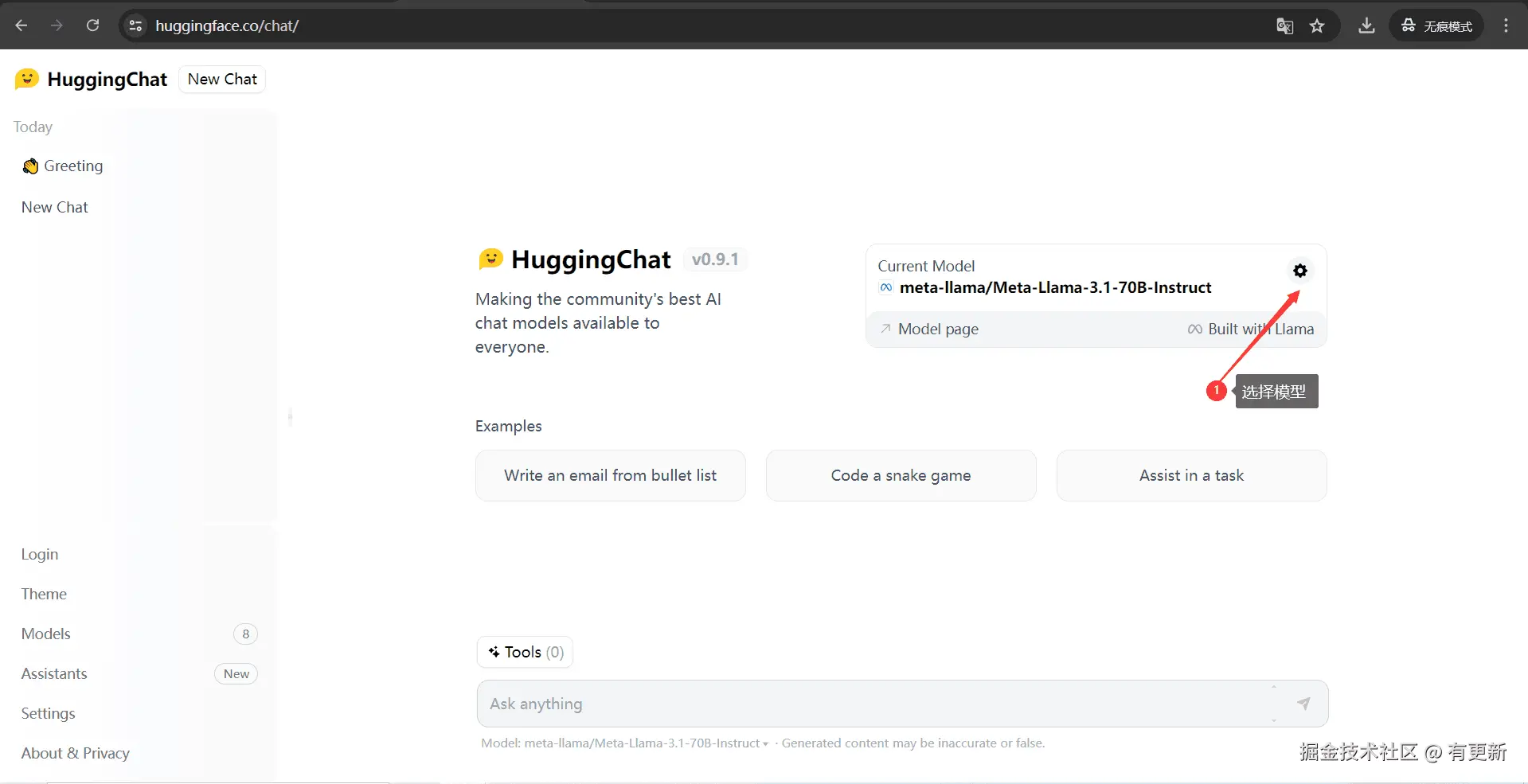The height and width of the screenshot is (784, 1528).
Task: Click the address bar URL
Action: point(227,25)
